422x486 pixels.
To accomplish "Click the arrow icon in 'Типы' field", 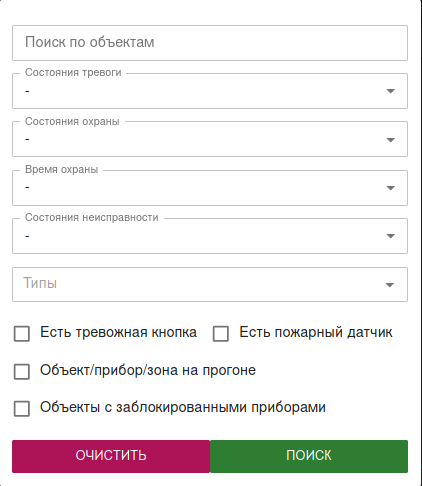I will (x=390, y=285).
